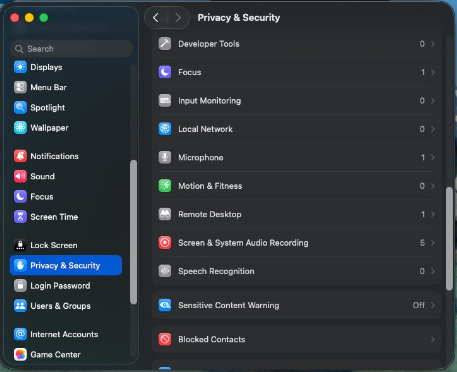The height and width of the screenshot is (372, 457).
Task: Select Sound in the sidebar
Action: (66, 176)
